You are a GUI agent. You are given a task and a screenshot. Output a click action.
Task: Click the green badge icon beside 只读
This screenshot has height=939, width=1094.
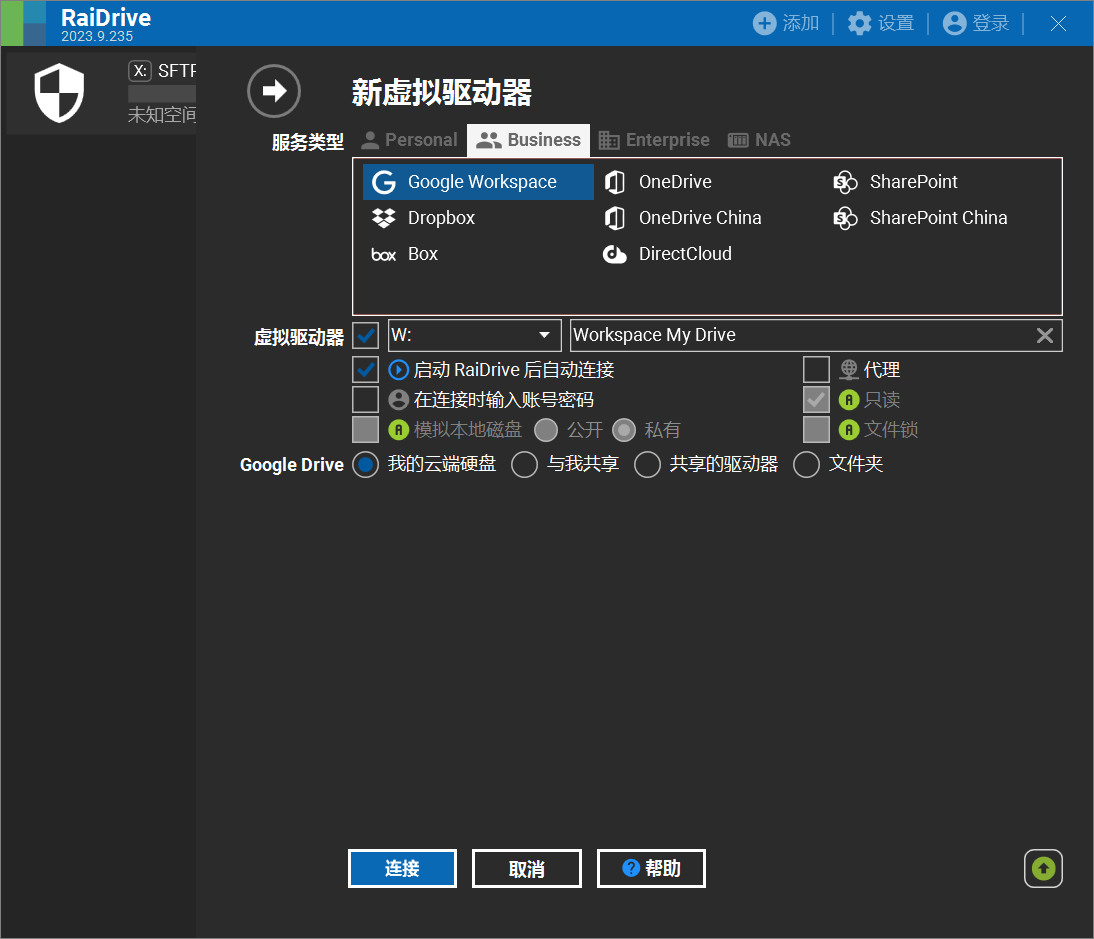849,400
